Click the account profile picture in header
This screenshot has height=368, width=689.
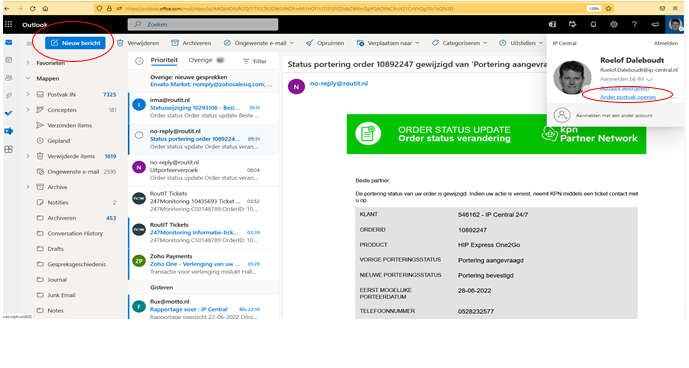[675, 24]
